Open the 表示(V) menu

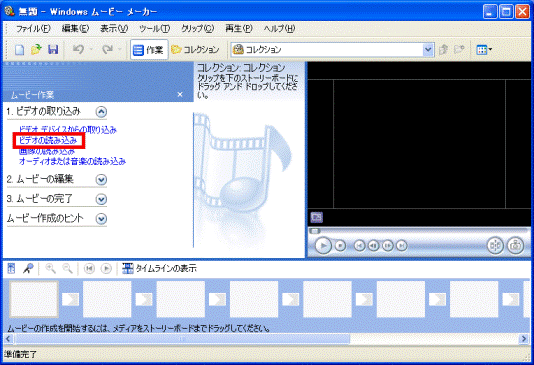(x=114, y=29)
